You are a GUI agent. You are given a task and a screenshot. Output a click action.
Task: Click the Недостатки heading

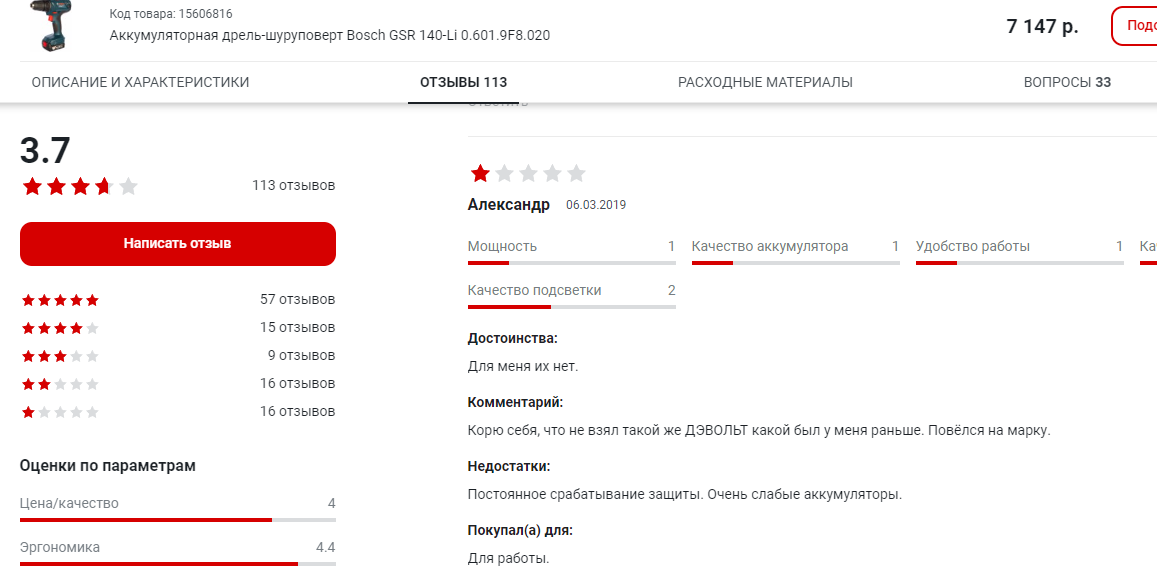(509, 466)
